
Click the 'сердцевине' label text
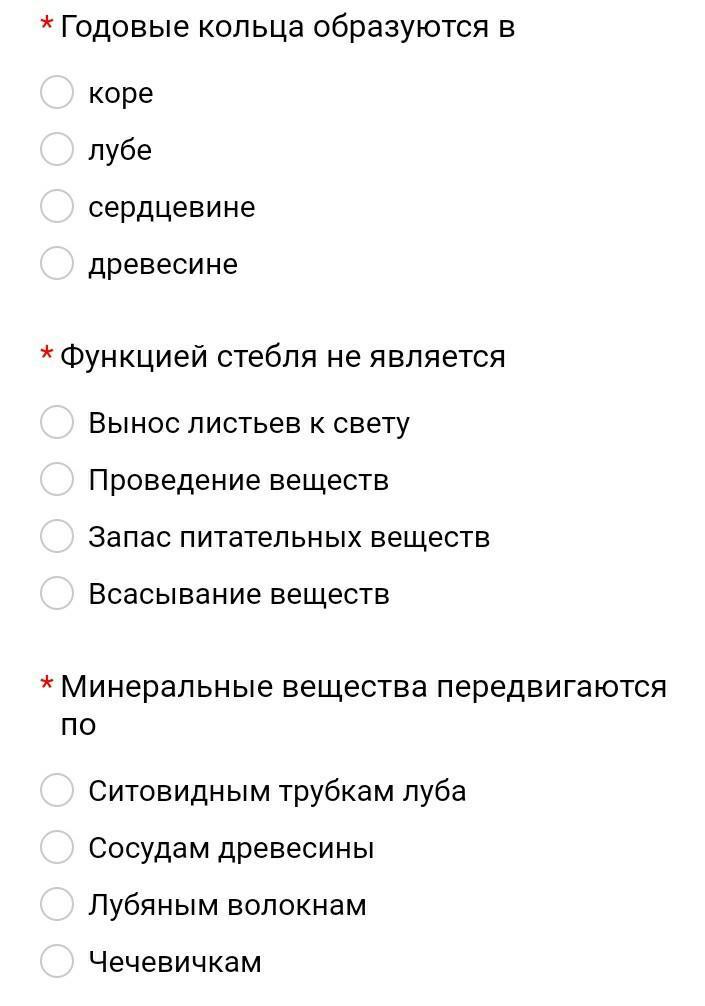(x=171, y=207)
